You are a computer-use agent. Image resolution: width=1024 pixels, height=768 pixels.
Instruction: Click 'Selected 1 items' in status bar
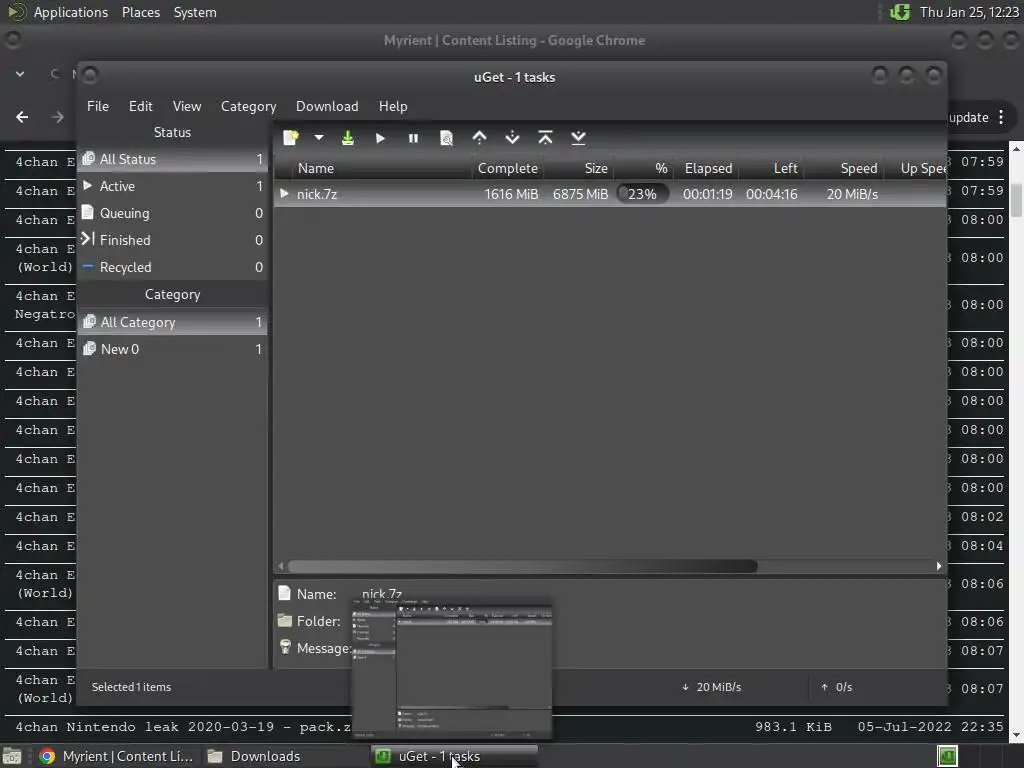(x=131, y=687)
